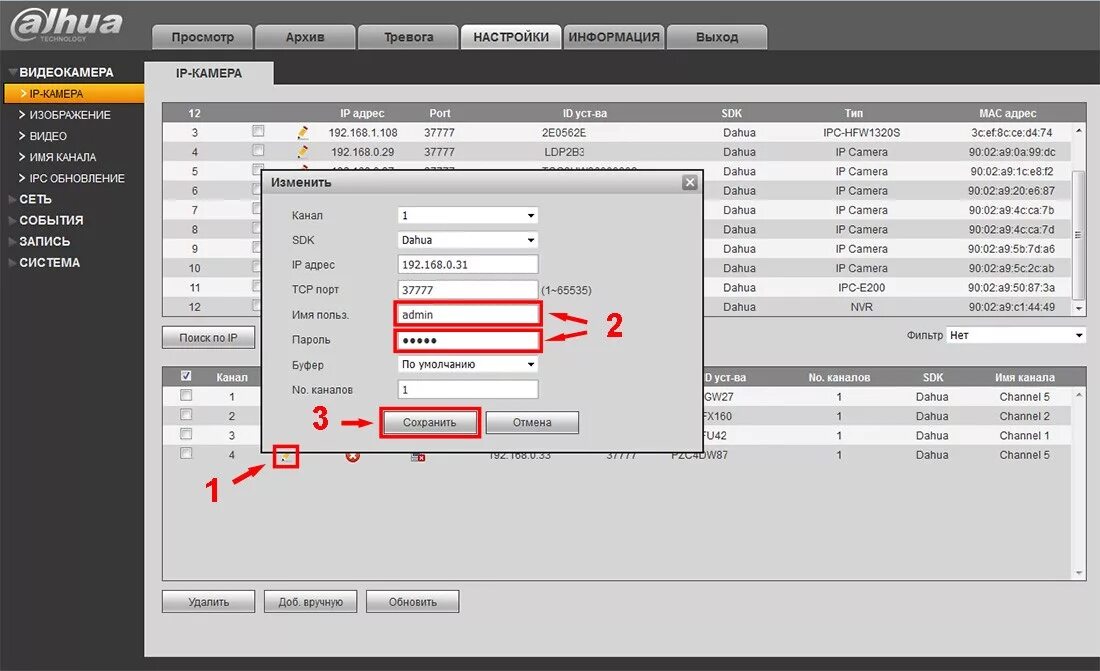Click the device list scrollbar up arrow

[x=1079, y=131]
